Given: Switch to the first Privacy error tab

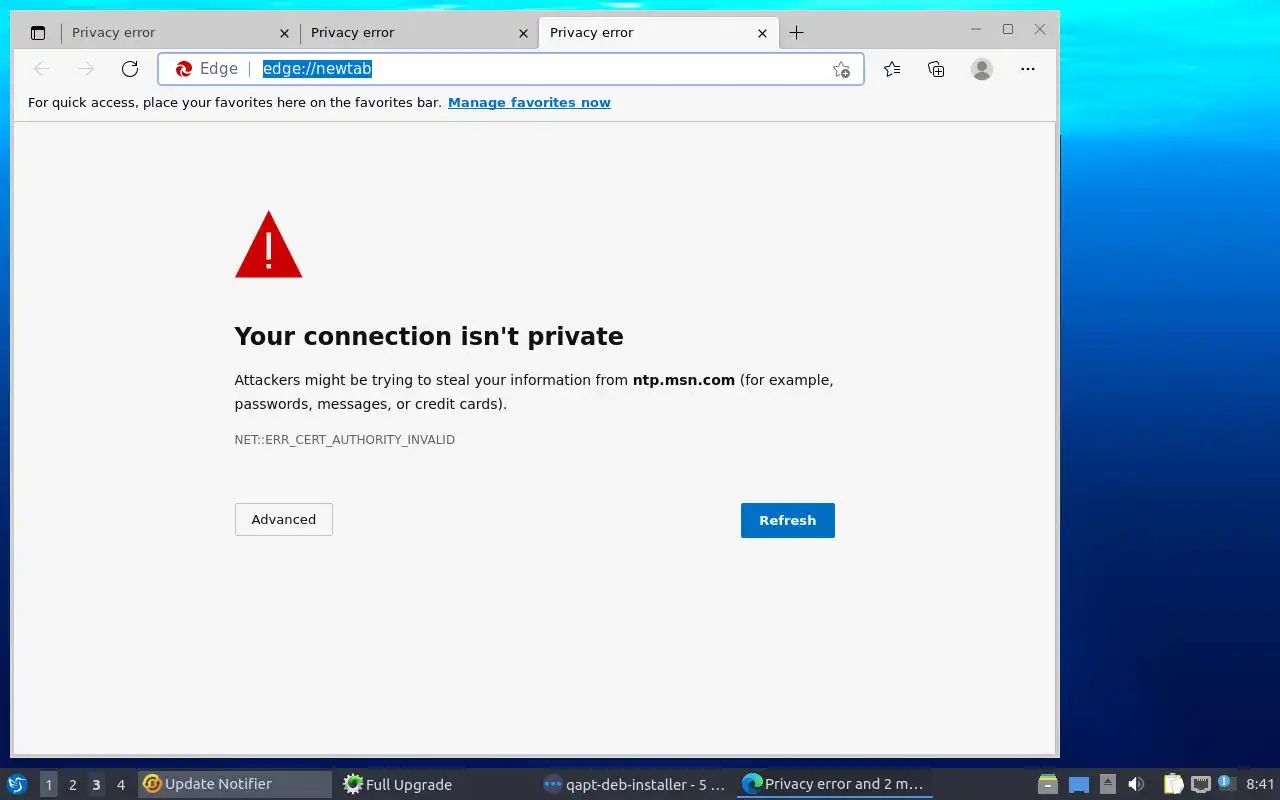Looking at the screenshot, I should 180,33.
